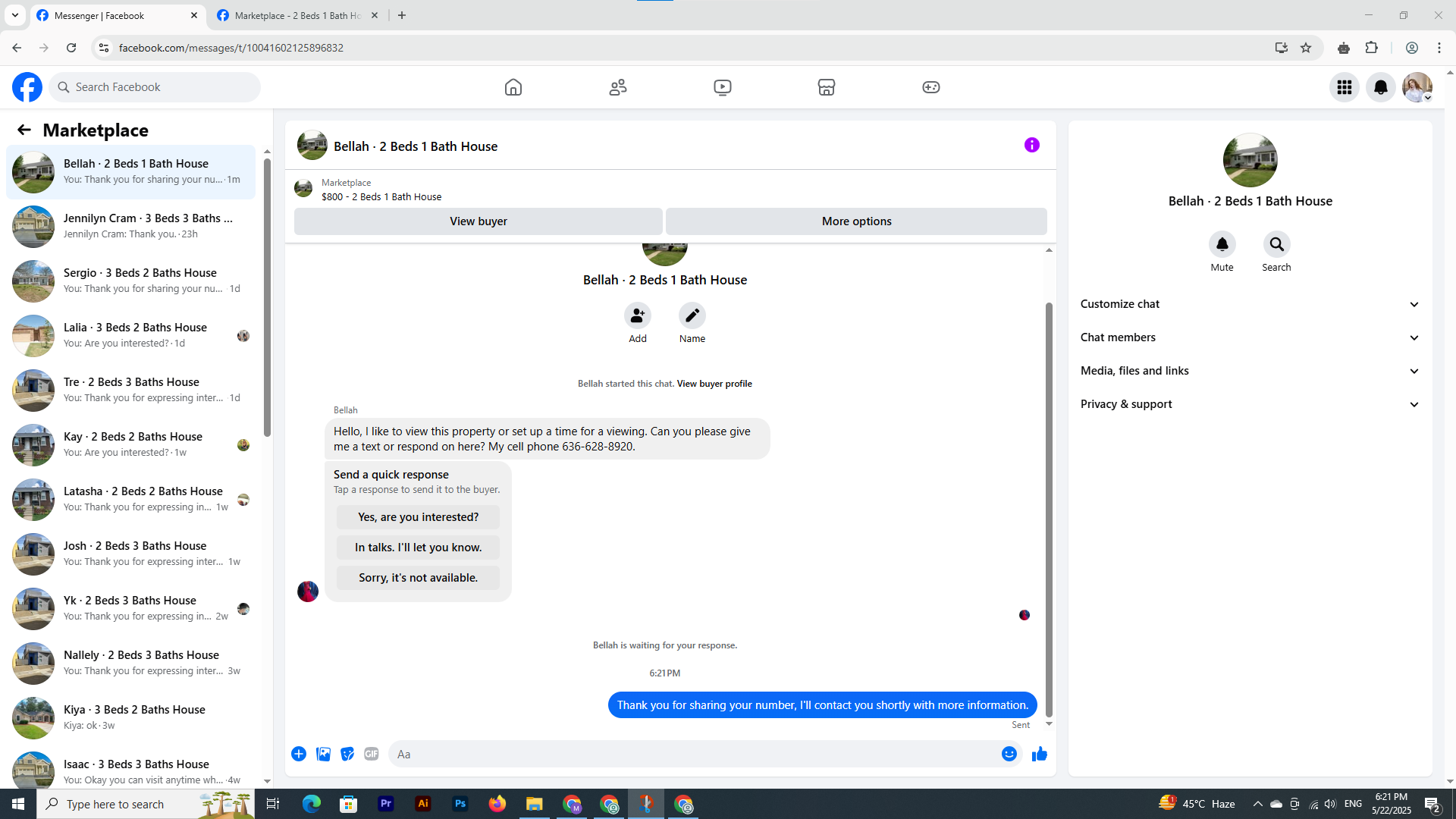Viewport: 1456px width, 819px height.
Task: Open the Windows Start menu
Action: tap(18, 804)
